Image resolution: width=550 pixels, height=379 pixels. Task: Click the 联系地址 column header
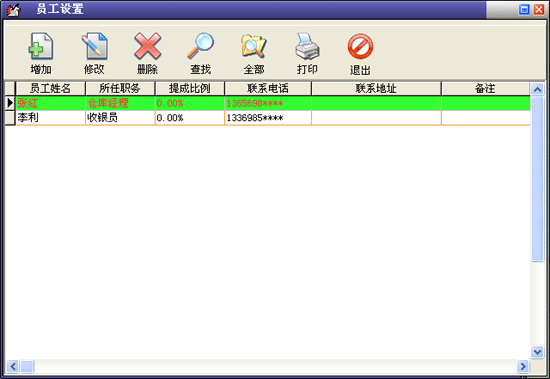click(x=376, y=88)
